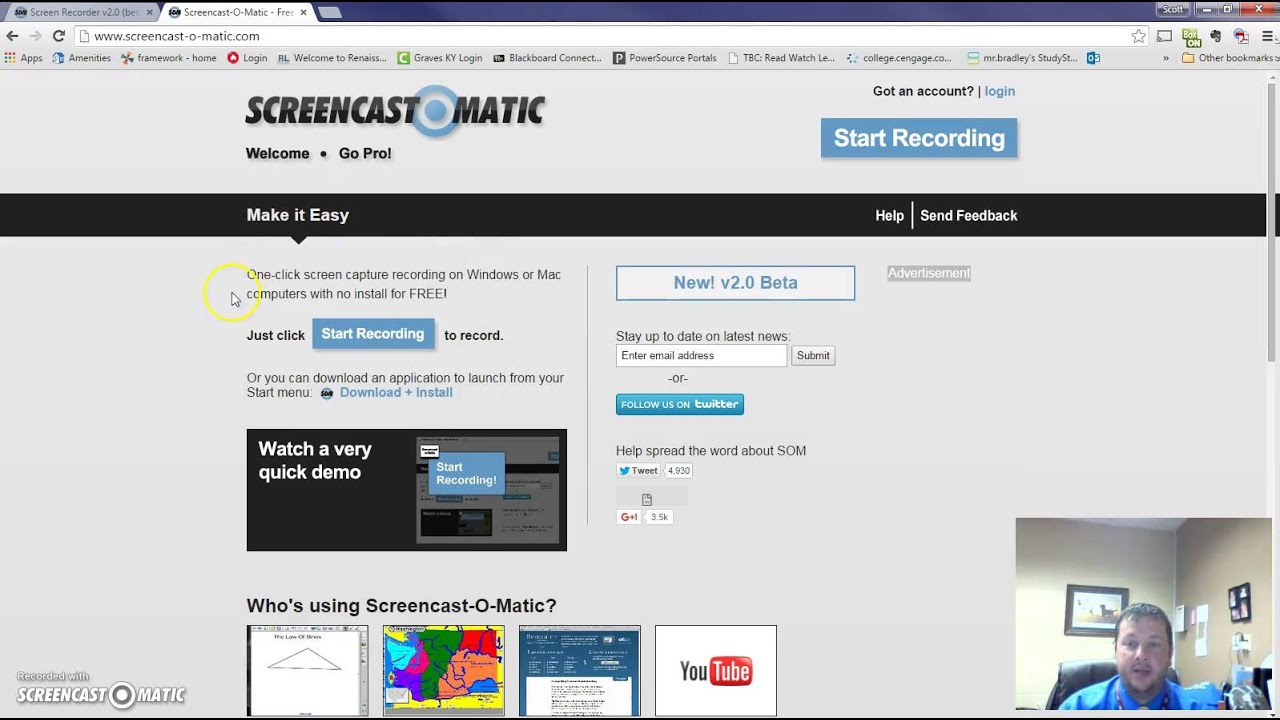Click the 4,930 tweet count bubble
The width and height of the screenshot is (1280, 720).
pos(679,470)
